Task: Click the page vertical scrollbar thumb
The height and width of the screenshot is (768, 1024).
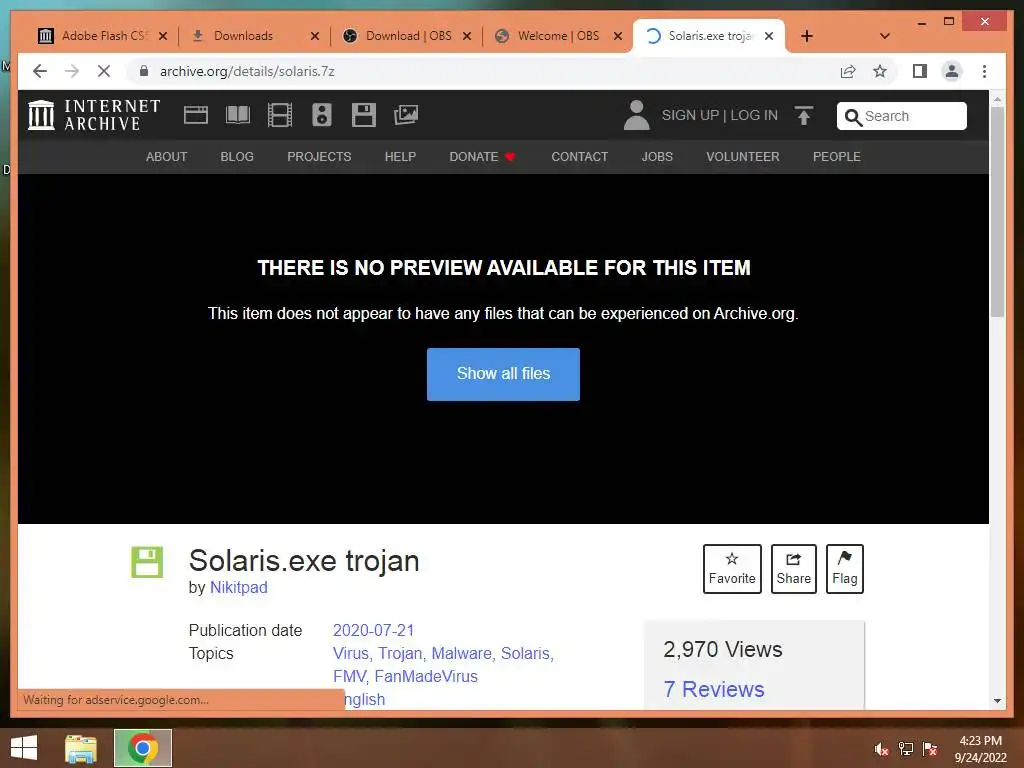Action: pos(997,212)
